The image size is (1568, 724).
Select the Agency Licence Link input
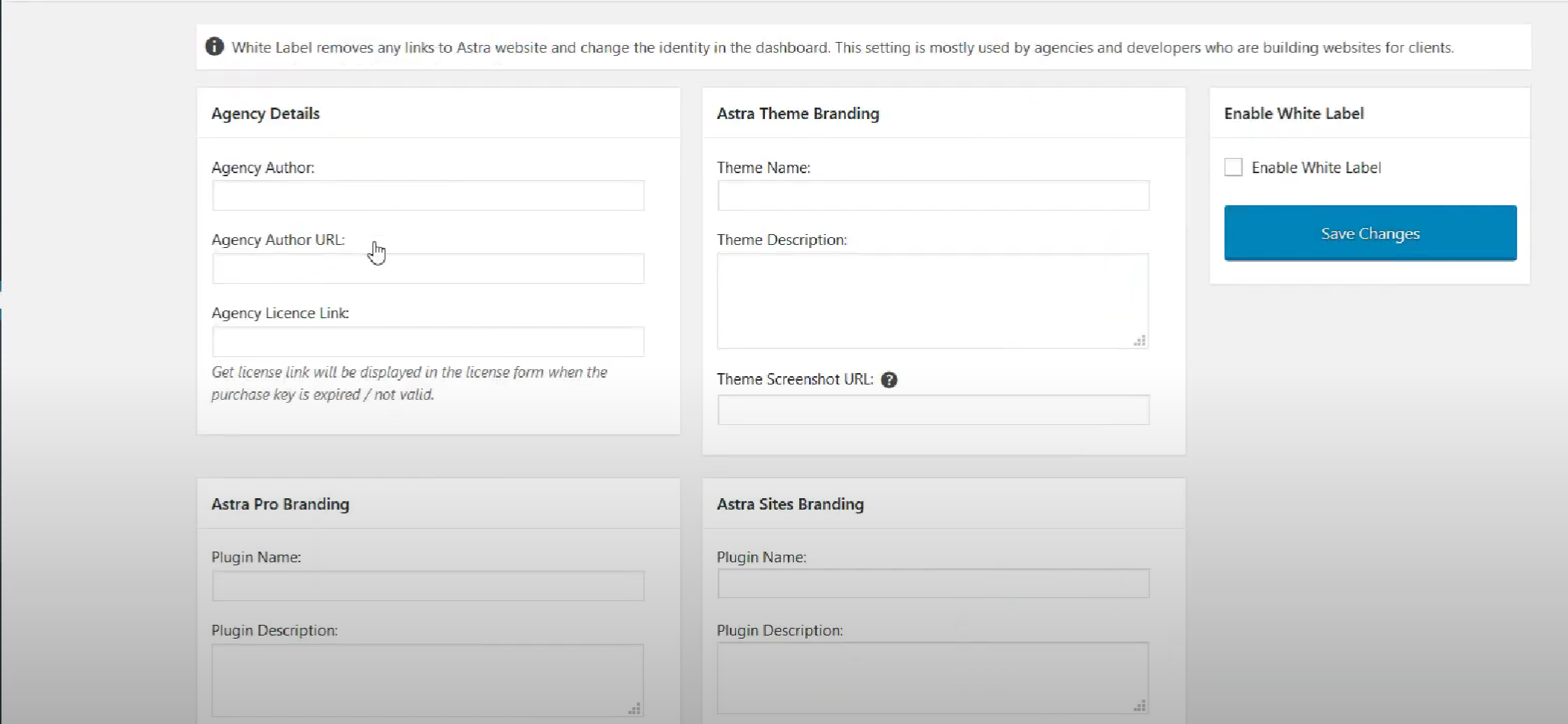[428, 342]
